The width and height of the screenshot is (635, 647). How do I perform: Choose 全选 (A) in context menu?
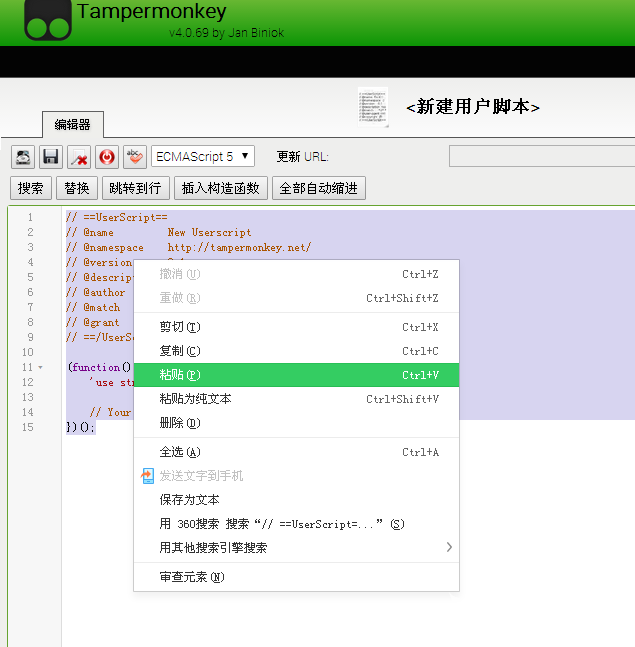pyautogui.click(x=296, y=452)
